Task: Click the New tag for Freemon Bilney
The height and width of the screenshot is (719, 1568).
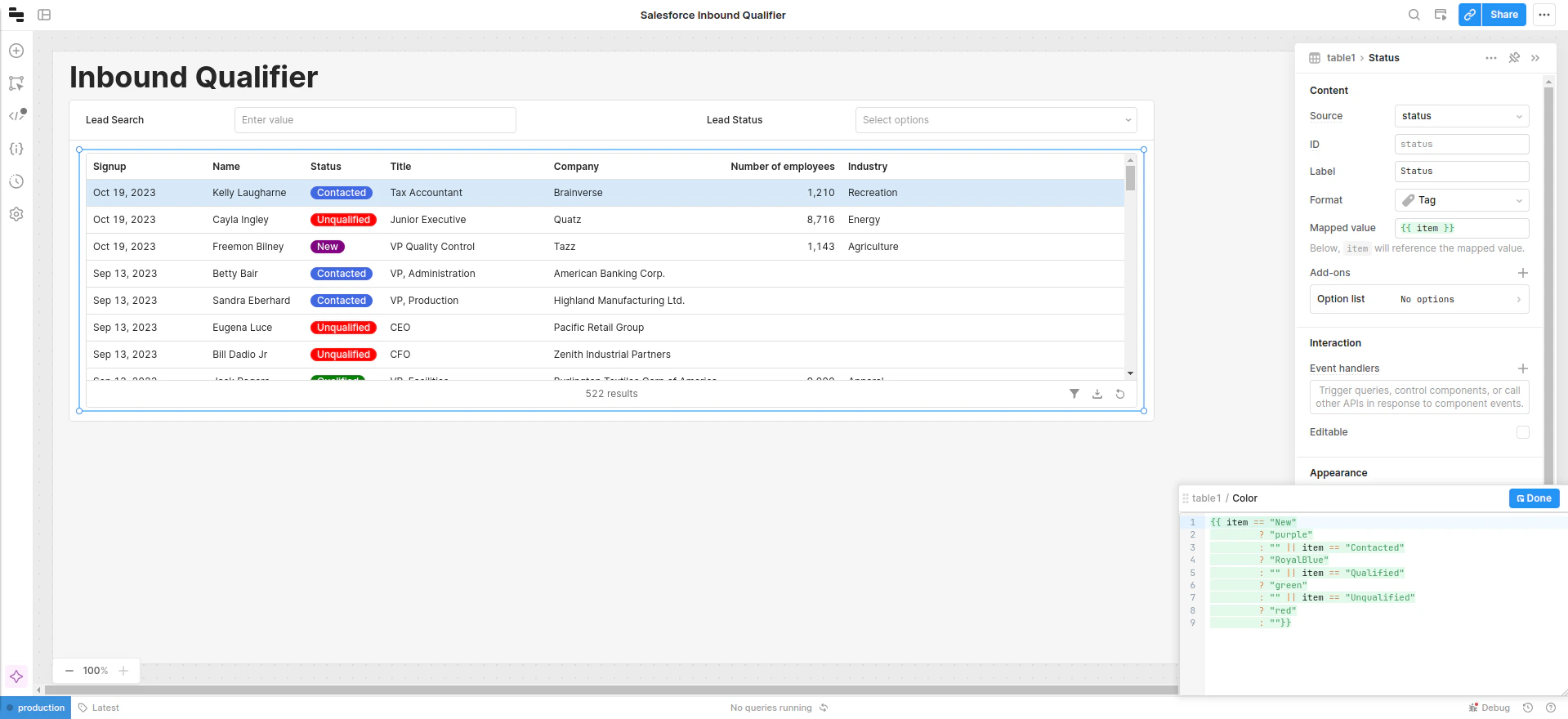Action: click(328, 247)
